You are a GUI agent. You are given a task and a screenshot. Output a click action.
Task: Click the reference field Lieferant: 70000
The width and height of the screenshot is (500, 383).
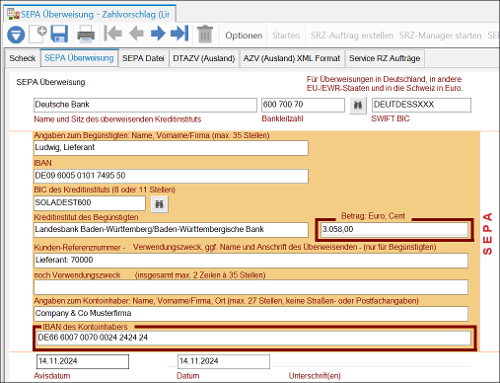[x=251, y=260]
